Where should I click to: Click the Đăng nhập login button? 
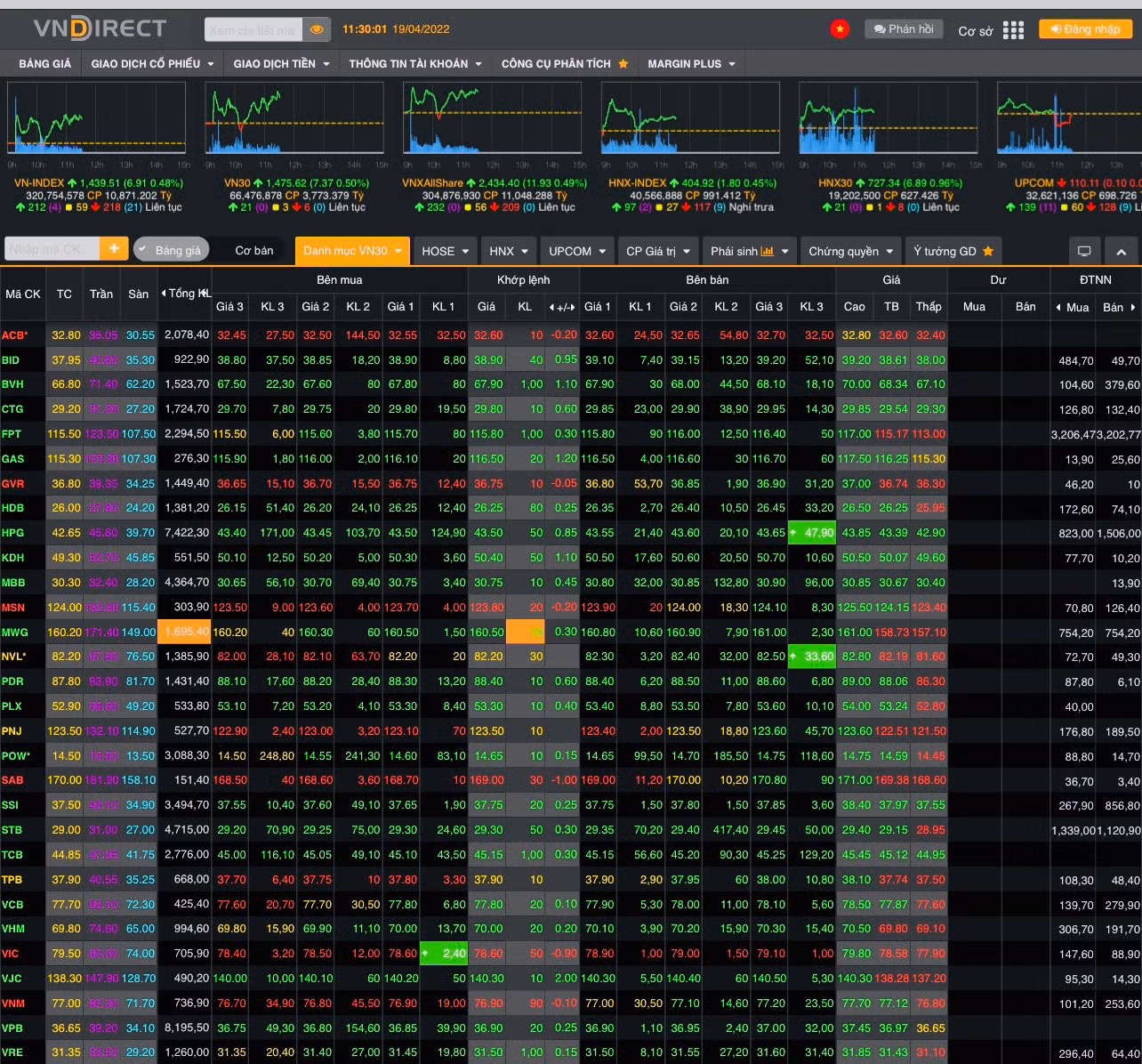(1085, 29)
